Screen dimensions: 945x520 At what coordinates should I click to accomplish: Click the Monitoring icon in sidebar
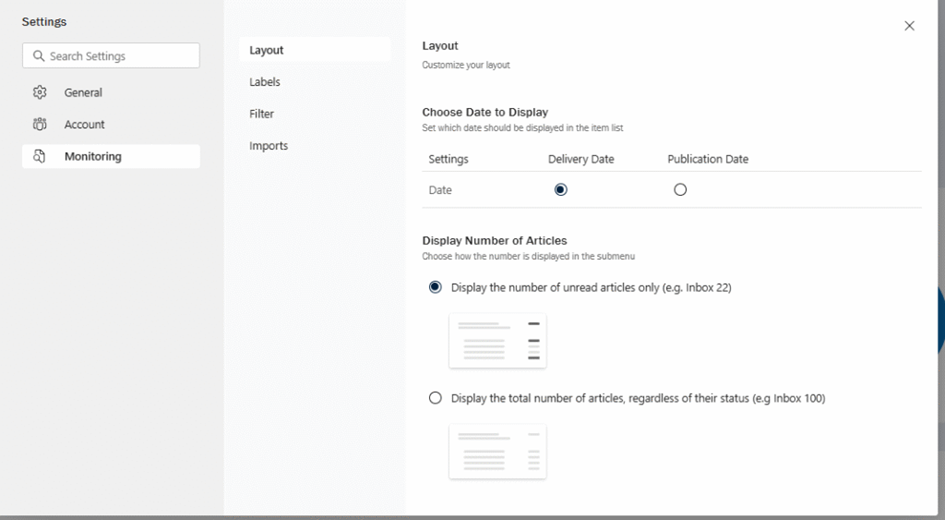coord(40,156)
